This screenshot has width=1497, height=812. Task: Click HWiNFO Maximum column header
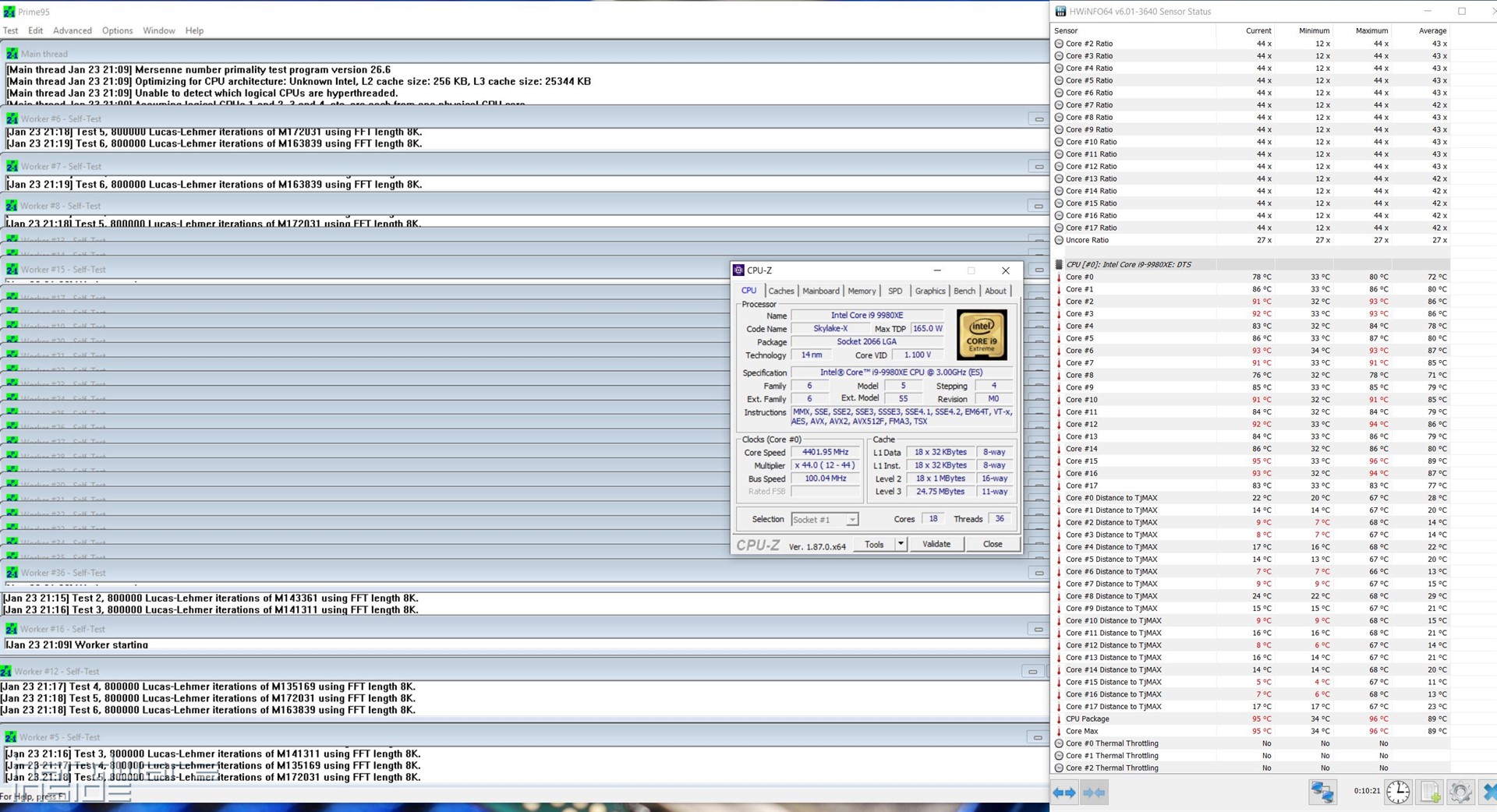point(1362,30)
